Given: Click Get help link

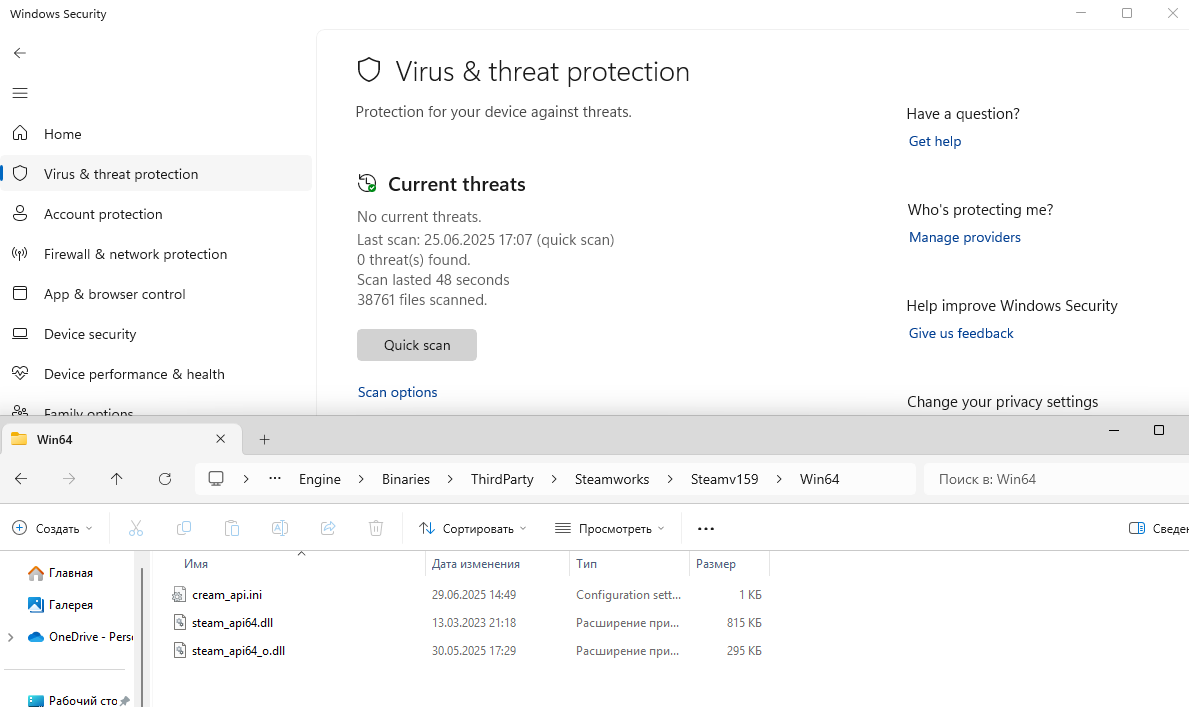Looking at the screenshot, I should [x=934, y=141].
